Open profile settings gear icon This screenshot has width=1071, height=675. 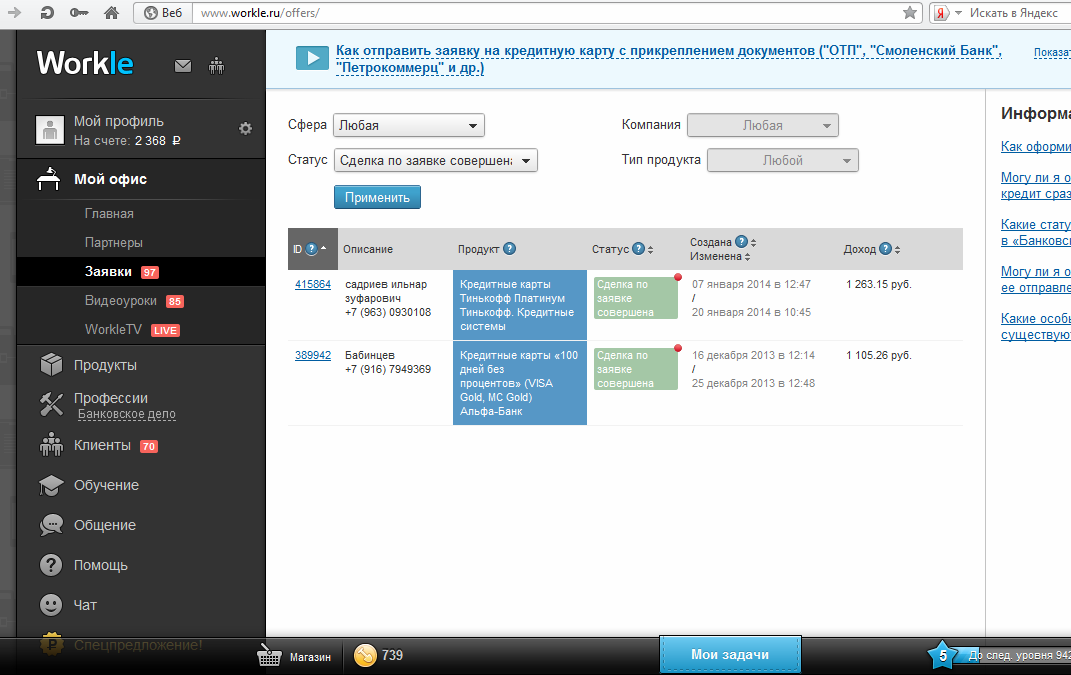245,128
